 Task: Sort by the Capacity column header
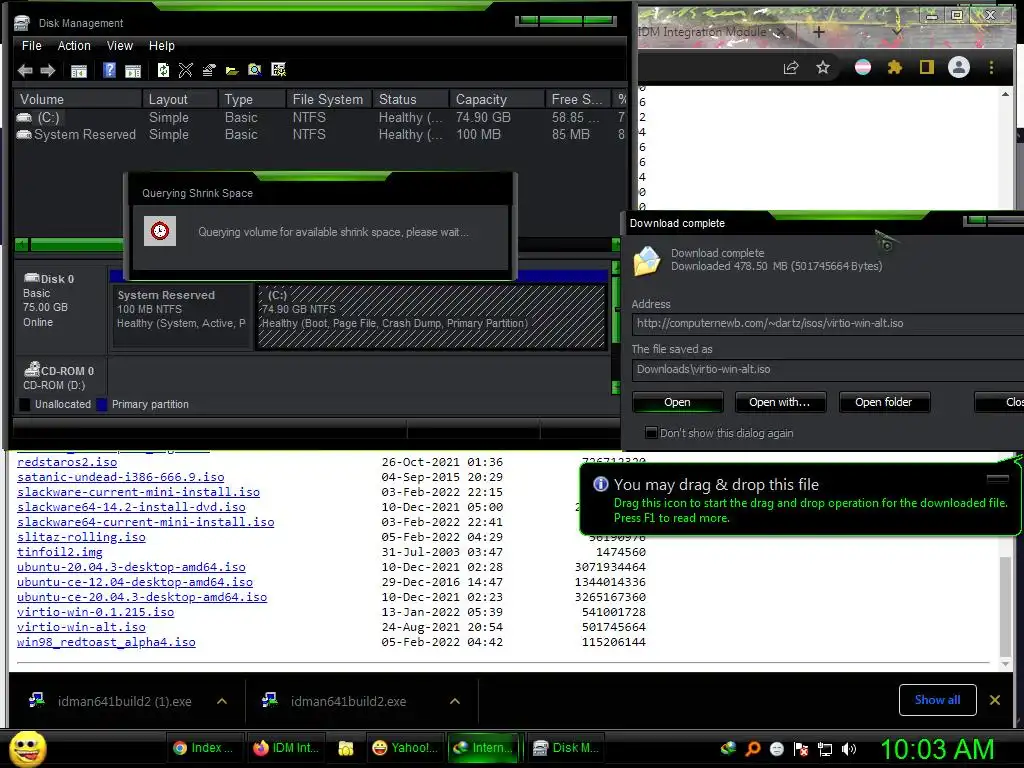(x=496, y=99)
